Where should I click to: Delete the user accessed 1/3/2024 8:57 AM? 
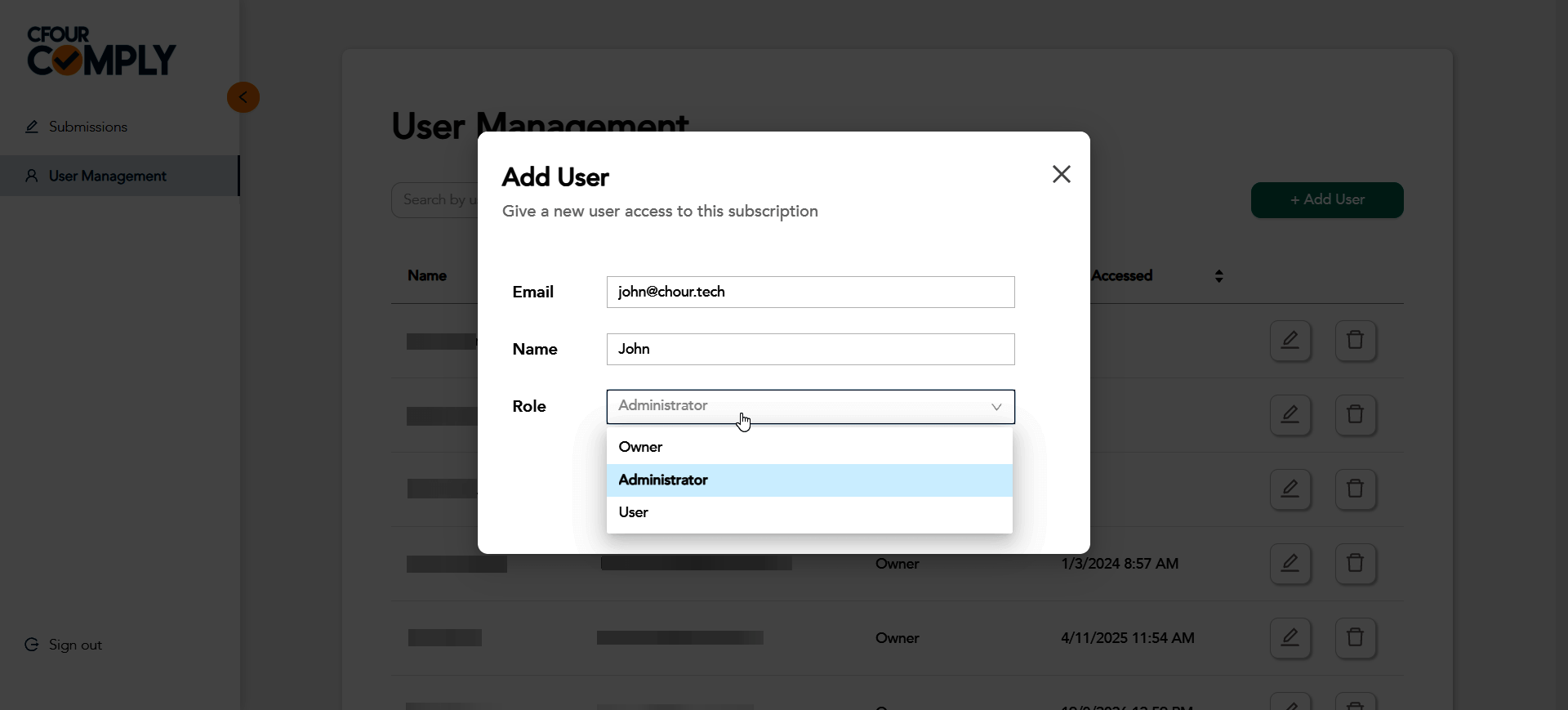(1356, 564)
